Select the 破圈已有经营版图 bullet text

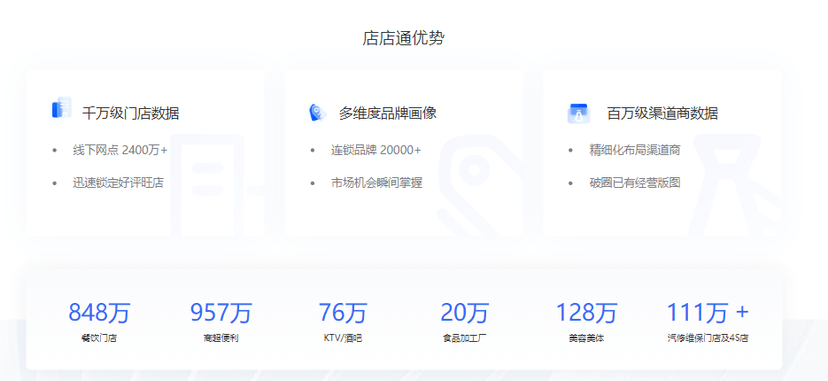[635, 183]
